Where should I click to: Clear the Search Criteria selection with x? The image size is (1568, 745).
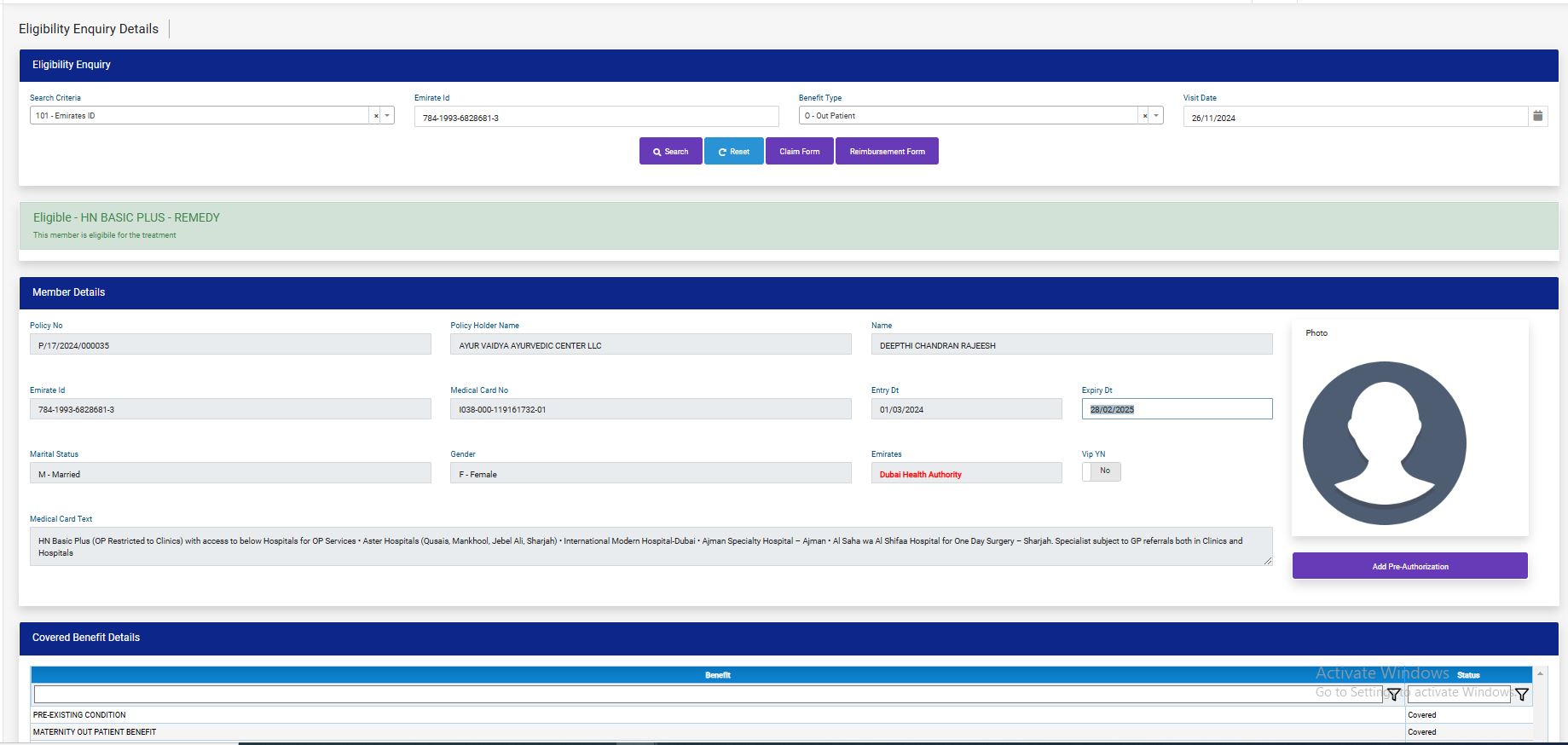(x=376, y=116)
